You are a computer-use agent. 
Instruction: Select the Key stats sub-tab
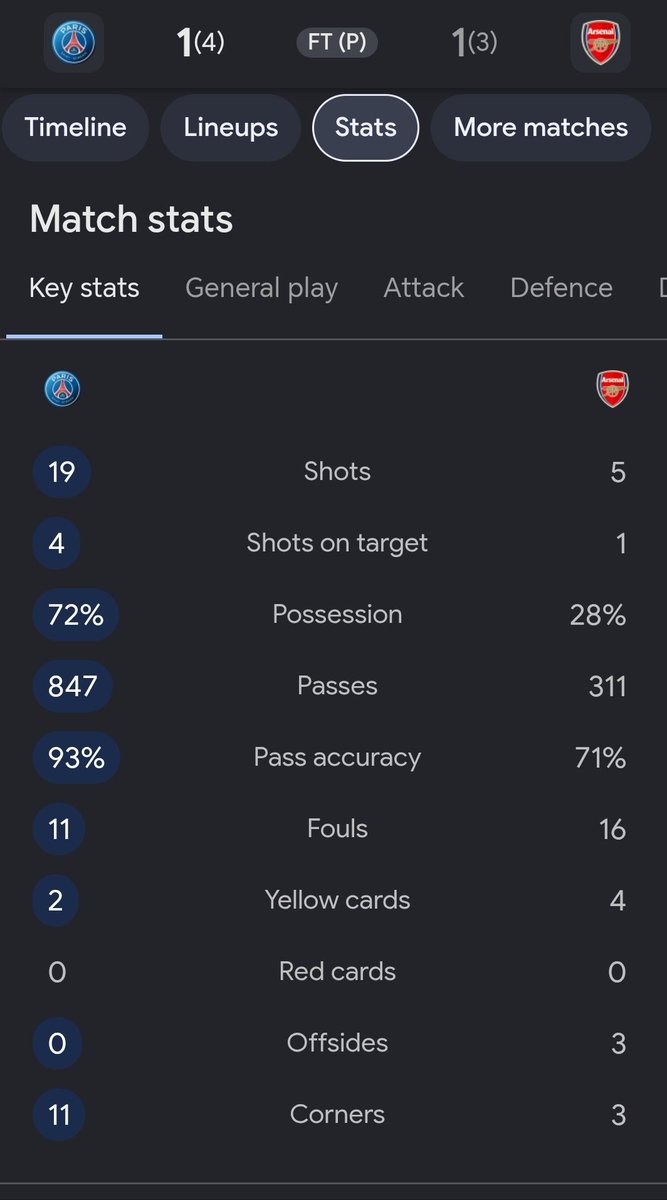84,288
